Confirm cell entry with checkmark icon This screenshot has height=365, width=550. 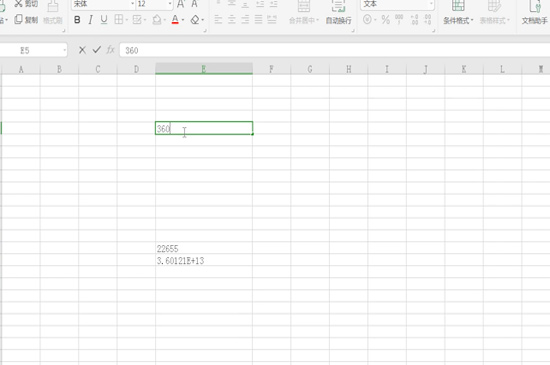click(97, 50)
